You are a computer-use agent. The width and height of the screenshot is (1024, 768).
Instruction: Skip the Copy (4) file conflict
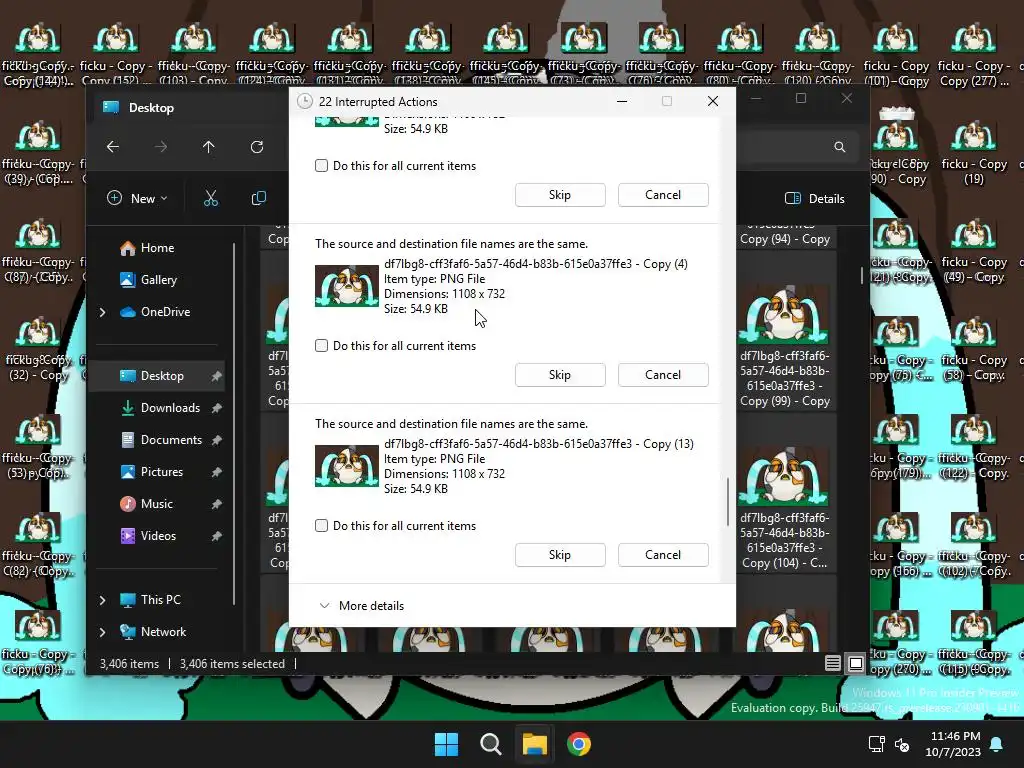pos(560,375)
